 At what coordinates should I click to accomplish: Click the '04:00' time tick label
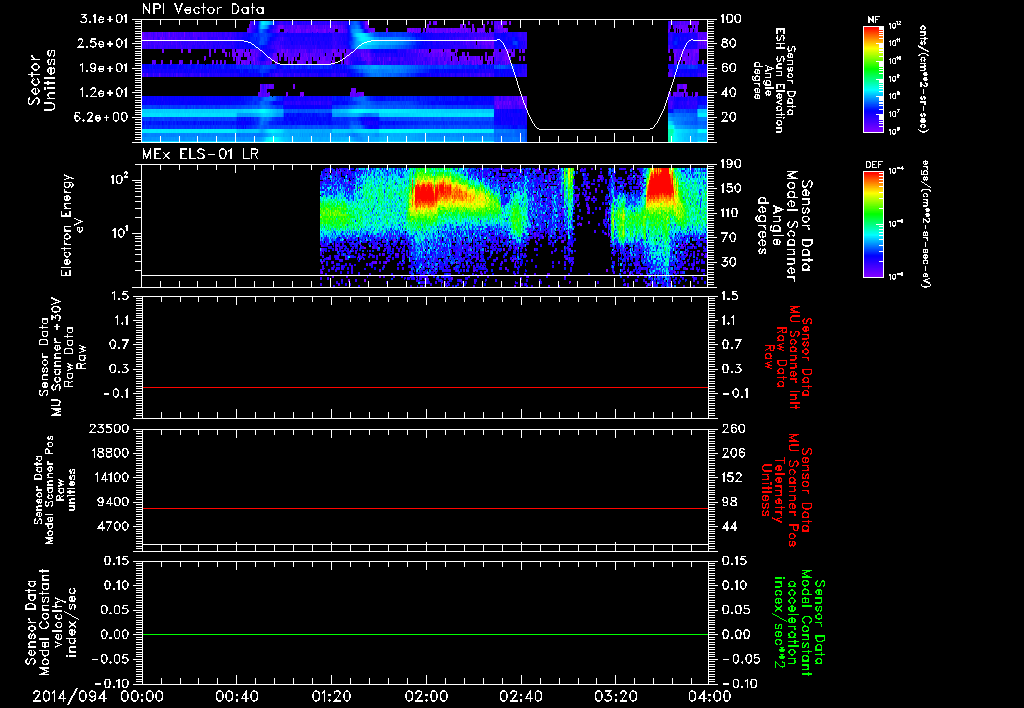(x=709, y=696)
